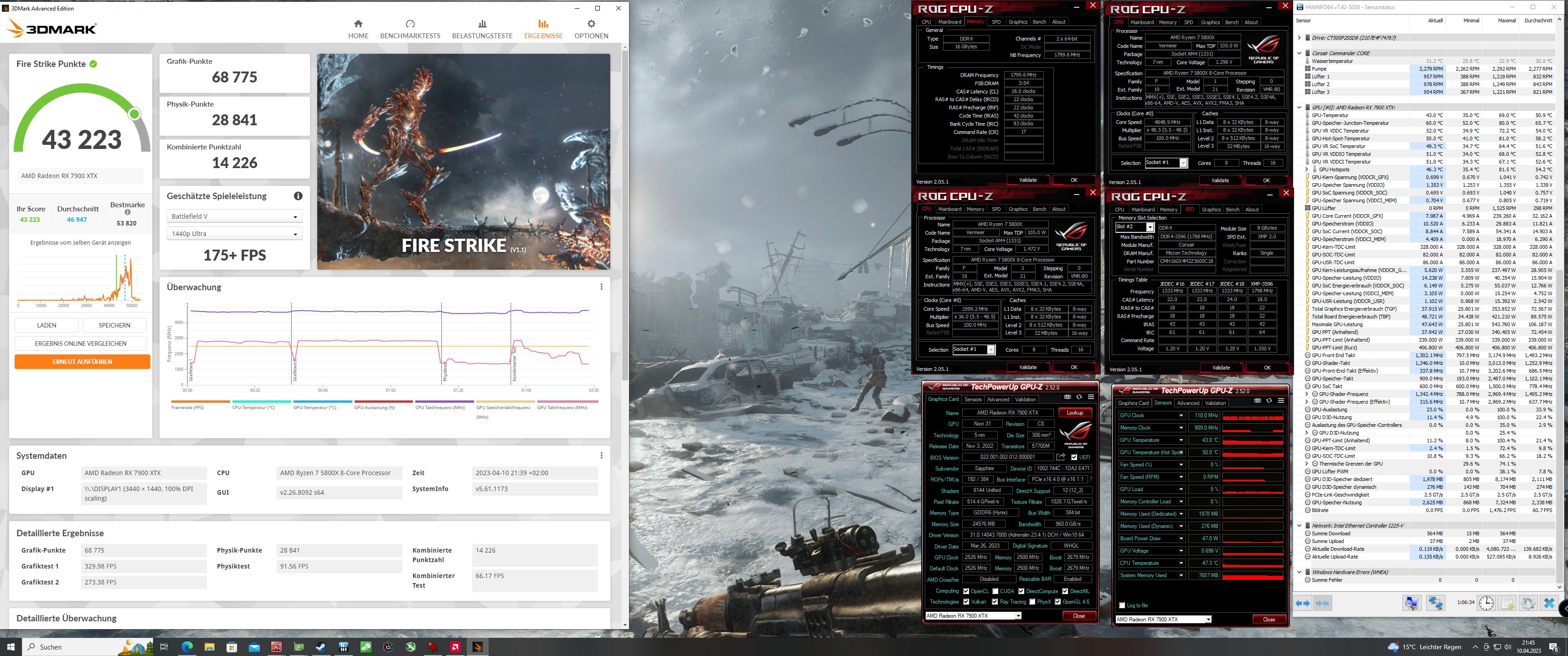Click the Windows taskbar Suchen search box
Screen dimensions: 1568x656
(x=88, y=646)
